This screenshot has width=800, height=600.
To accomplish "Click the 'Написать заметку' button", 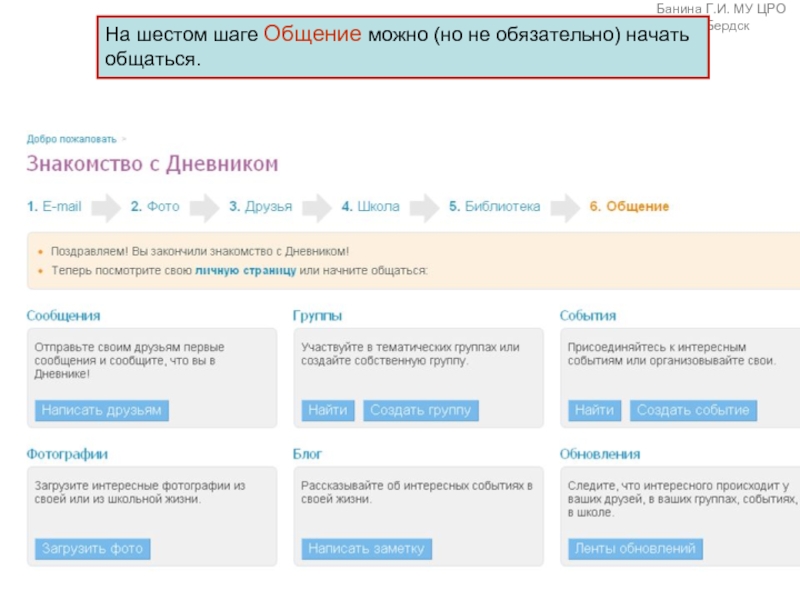I will click(x=366, y=549).
